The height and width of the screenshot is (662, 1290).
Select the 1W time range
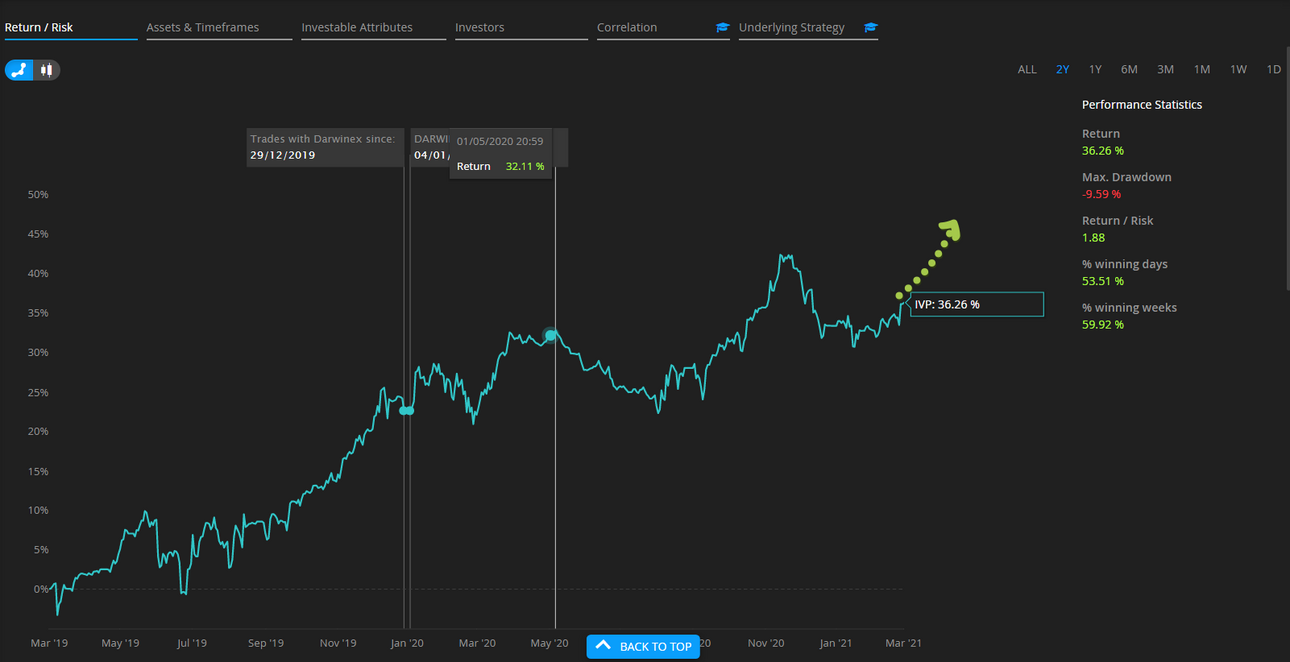[x=1238, y=69]
